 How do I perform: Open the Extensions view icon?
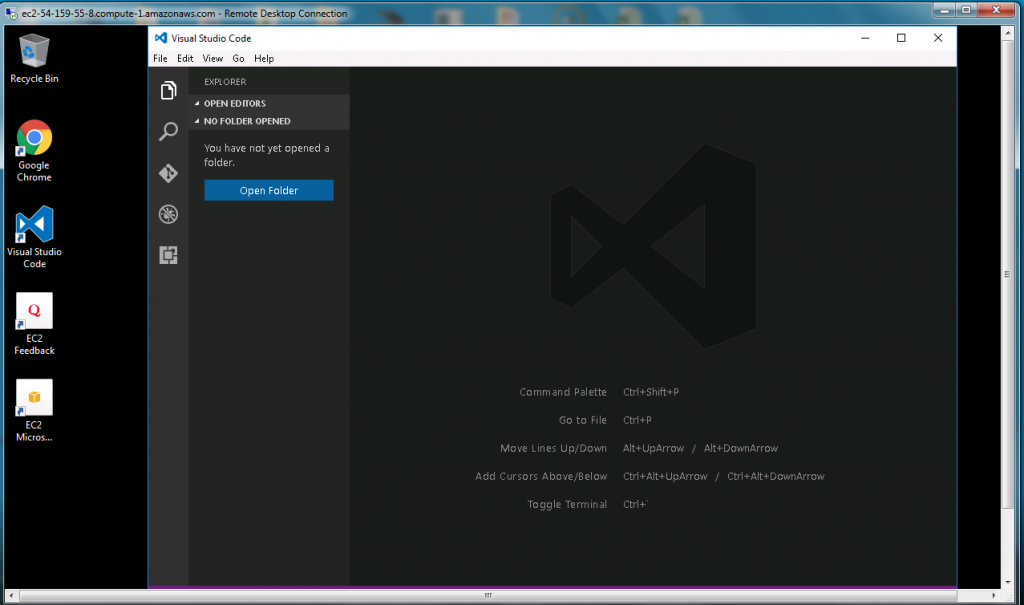click(168, 255)
